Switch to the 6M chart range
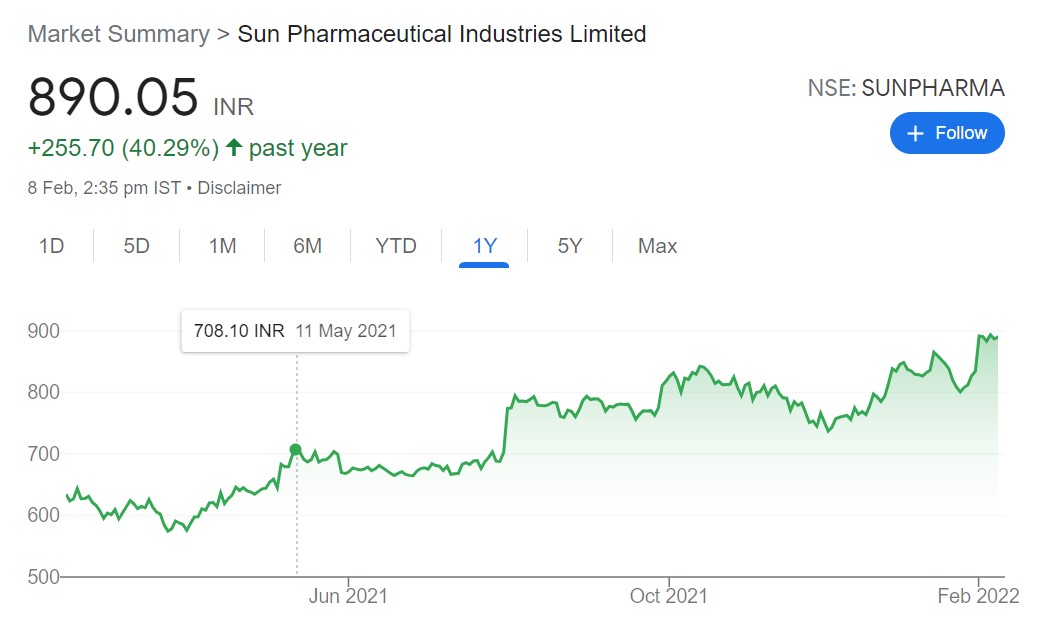Screen dimensions: 1045x634 point(307,246)
